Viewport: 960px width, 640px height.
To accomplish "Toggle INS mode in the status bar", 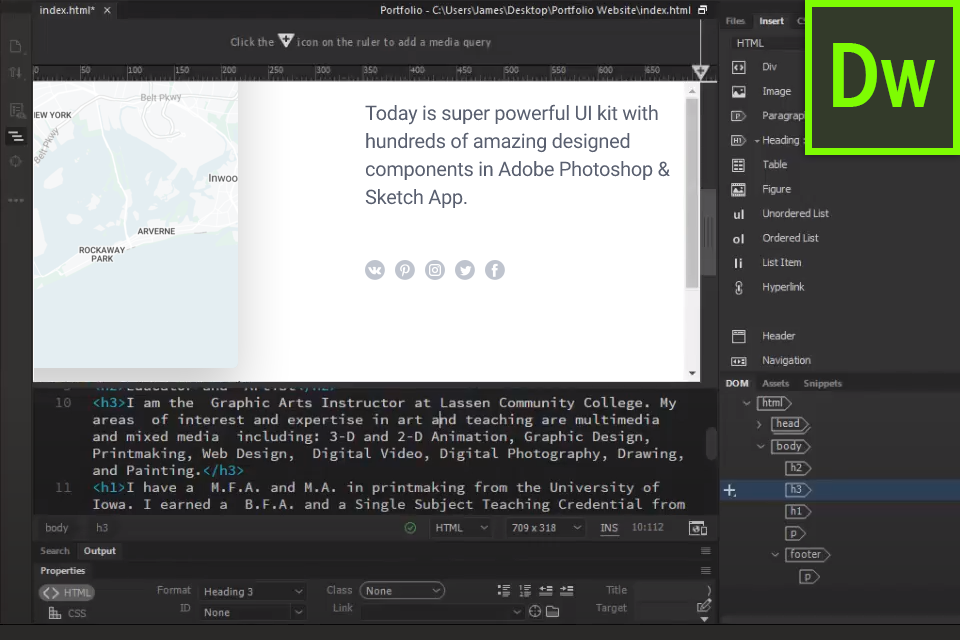I will pyautogui.click(x=609, y=528).
